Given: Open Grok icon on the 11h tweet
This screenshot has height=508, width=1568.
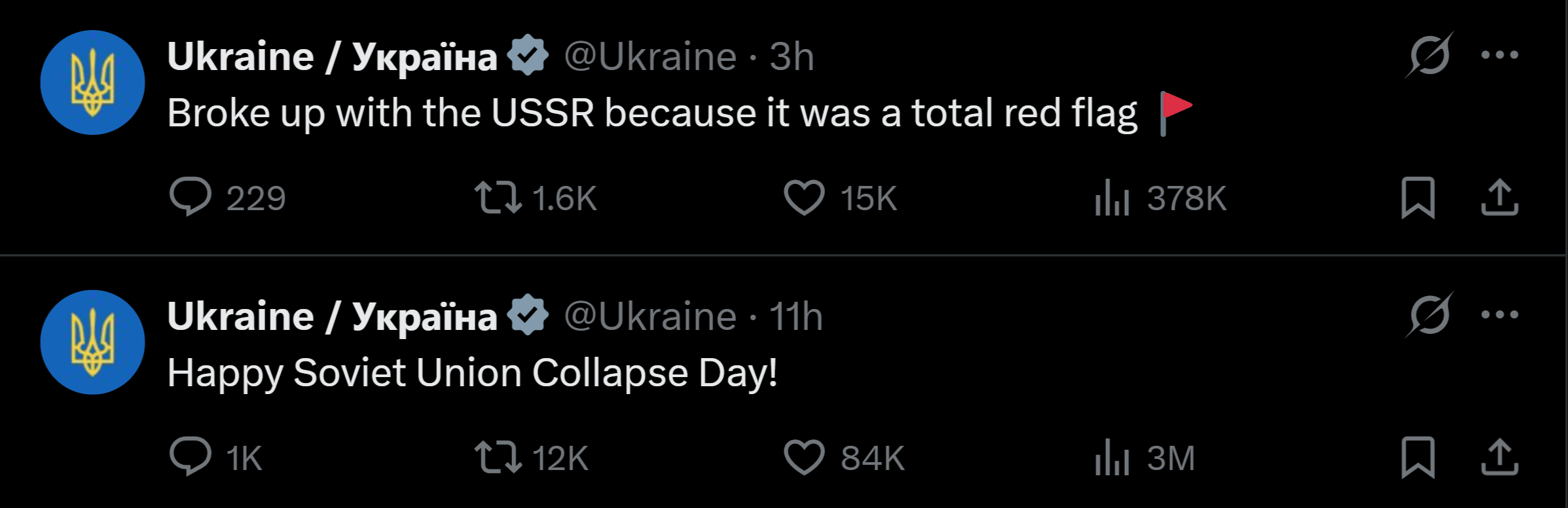Looking at the screenshot, I should [x=1429, y=315].
